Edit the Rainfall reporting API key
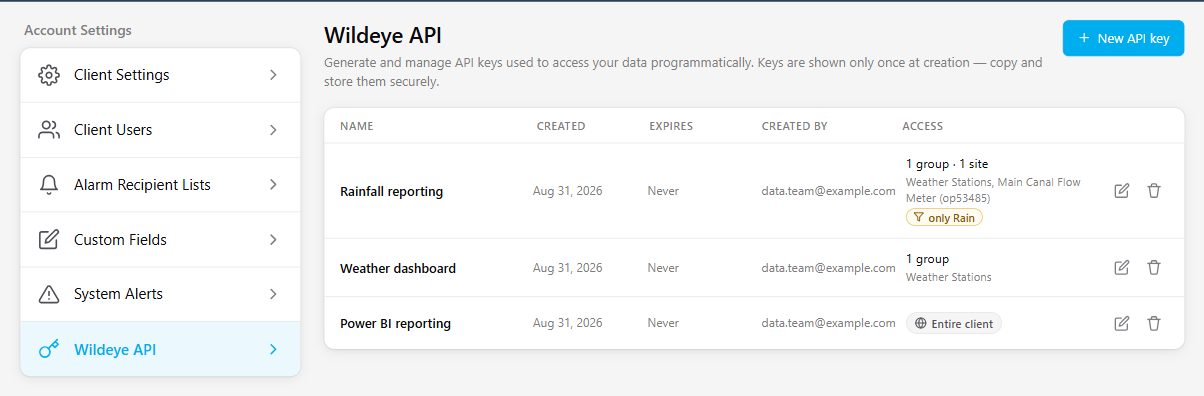The width and height of the screenshot is (1204, 396). (1122, 191)
